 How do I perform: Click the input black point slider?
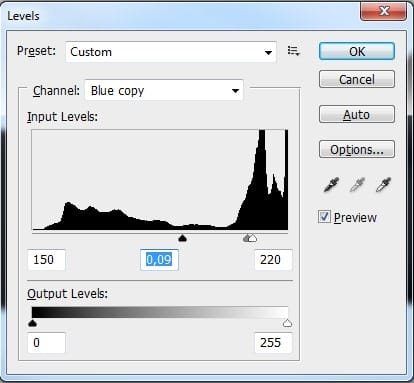click(x=182, y=238)
